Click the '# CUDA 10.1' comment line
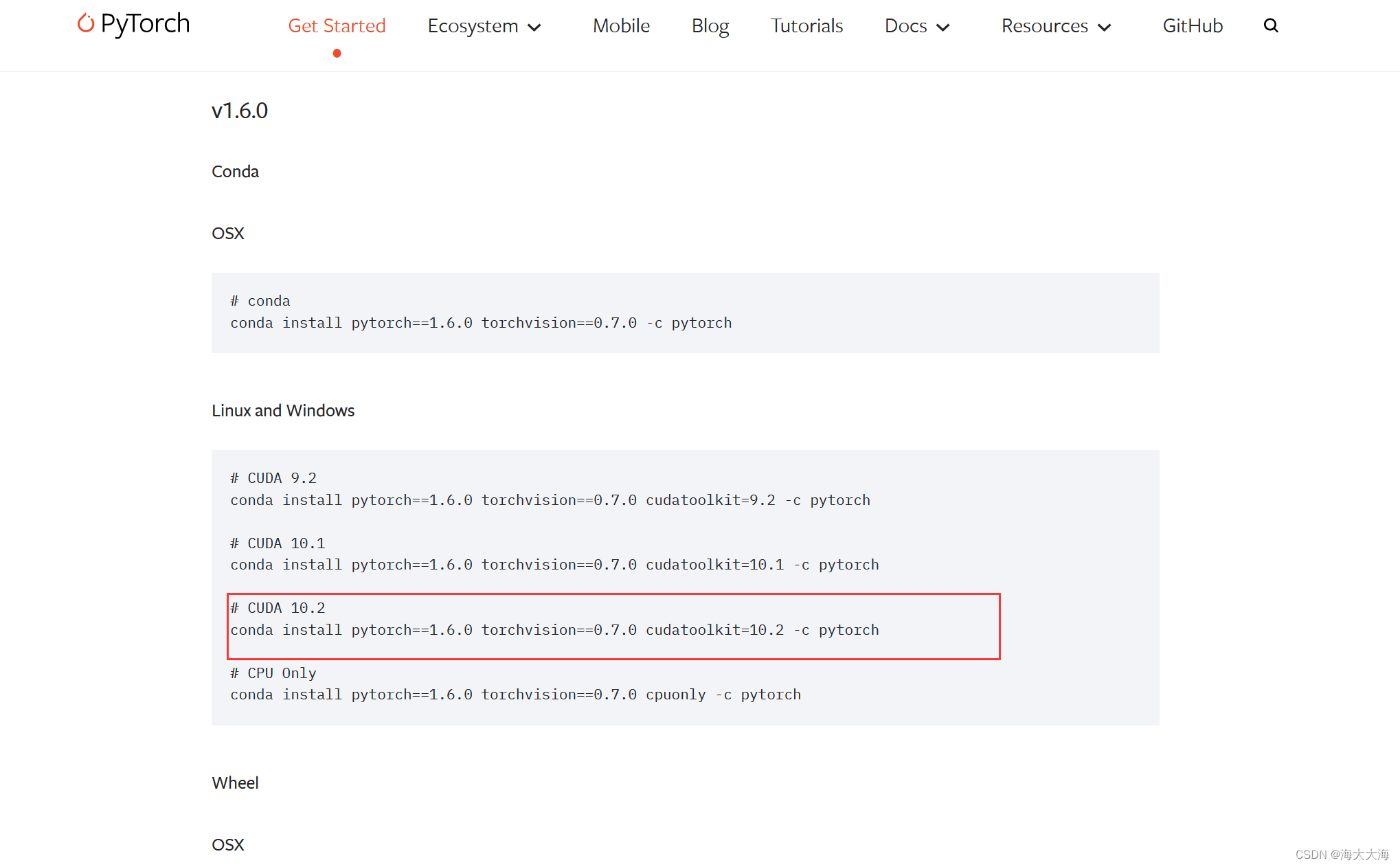 point(278,543)
